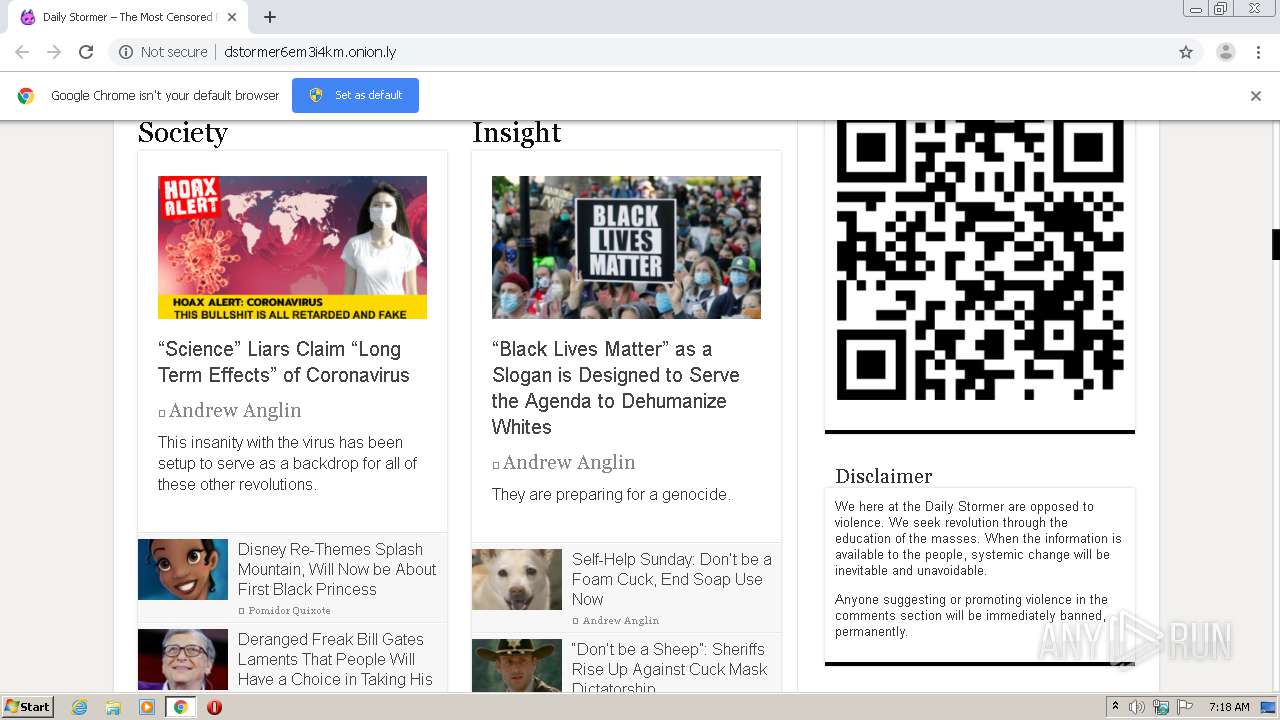Close the Daily Stormer tab
The width and height of the screenshot is (1280, 720).
tap(232, 17)
